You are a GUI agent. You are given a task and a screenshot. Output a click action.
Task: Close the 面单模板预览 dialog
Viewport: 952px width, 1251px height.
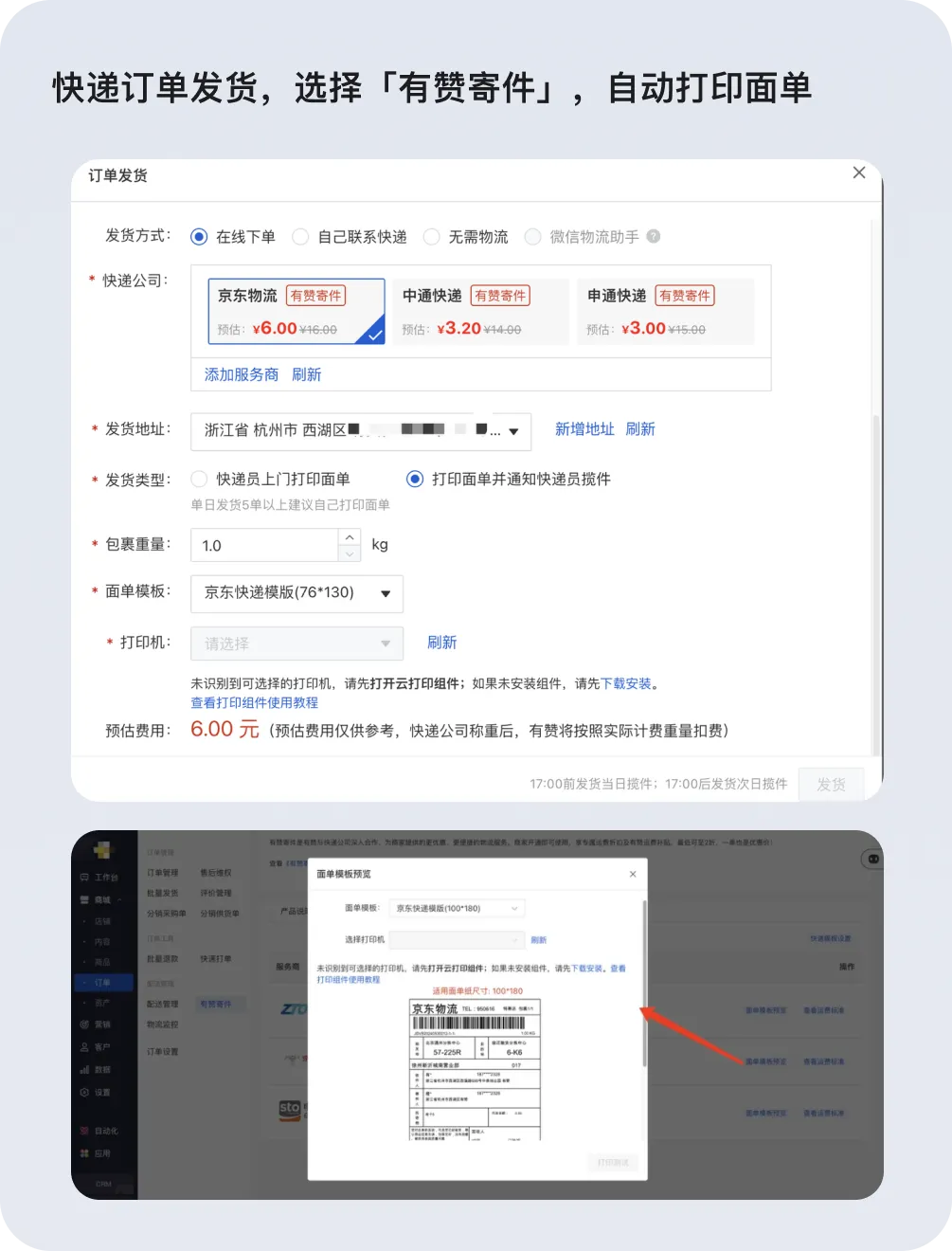633,874
